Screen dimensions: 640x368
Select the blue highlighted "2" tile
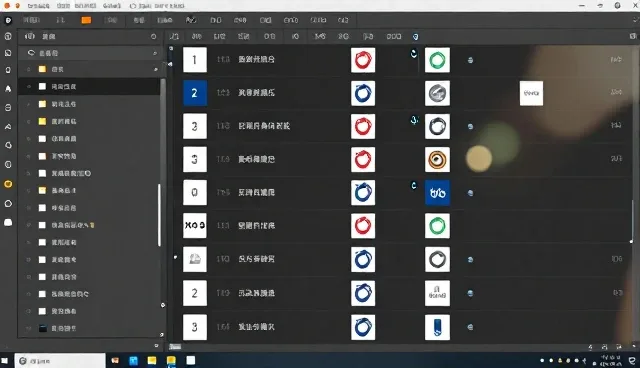click(x=195, y=93)
